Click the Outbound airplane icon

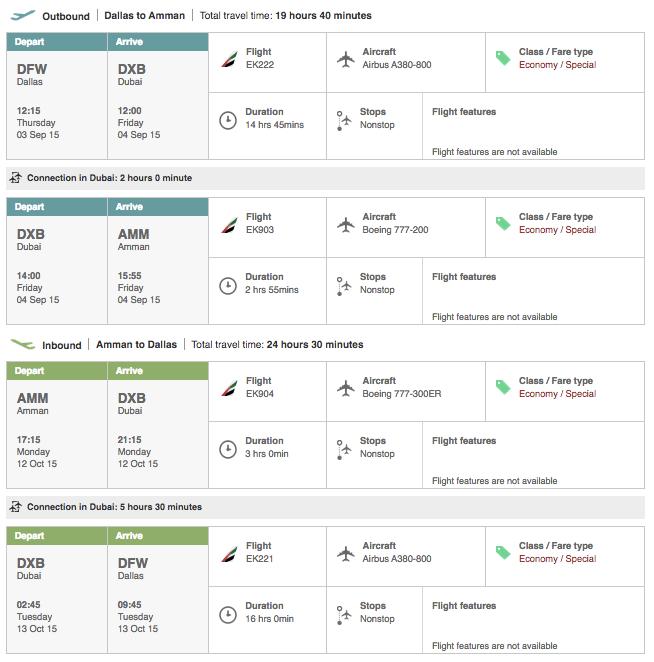[x=22, y=16]
